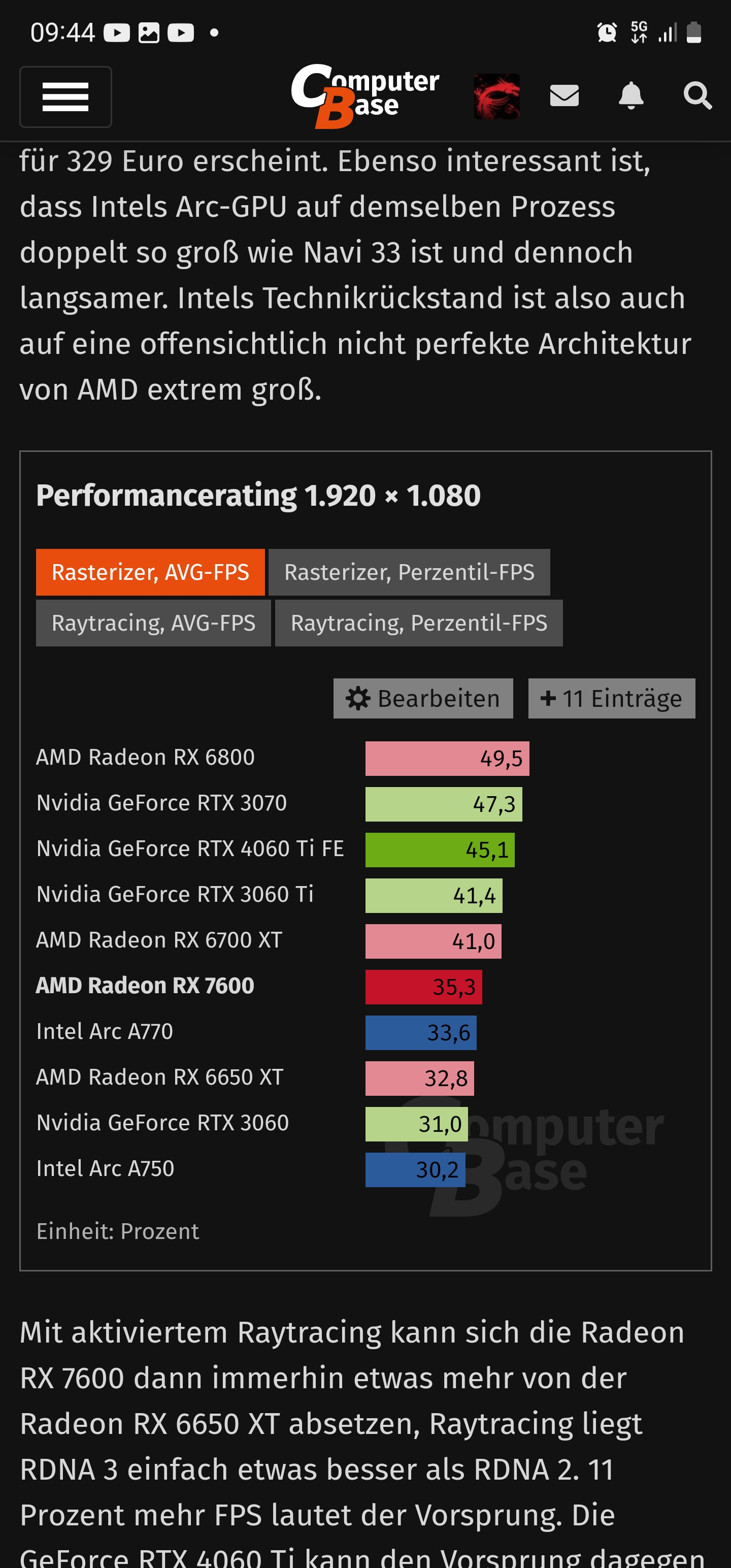Open the red dragon user avatar

coord(496,96)
